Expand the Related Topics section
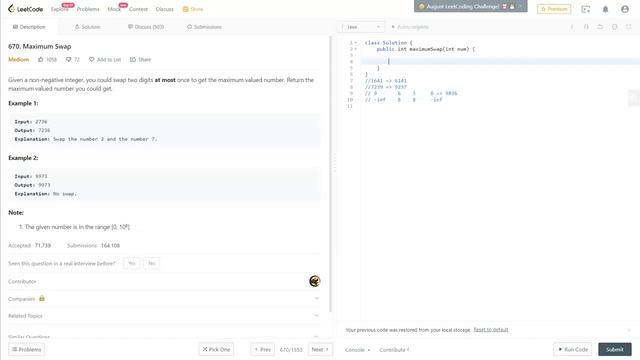The image size is (640, 360). coord(163,316)
